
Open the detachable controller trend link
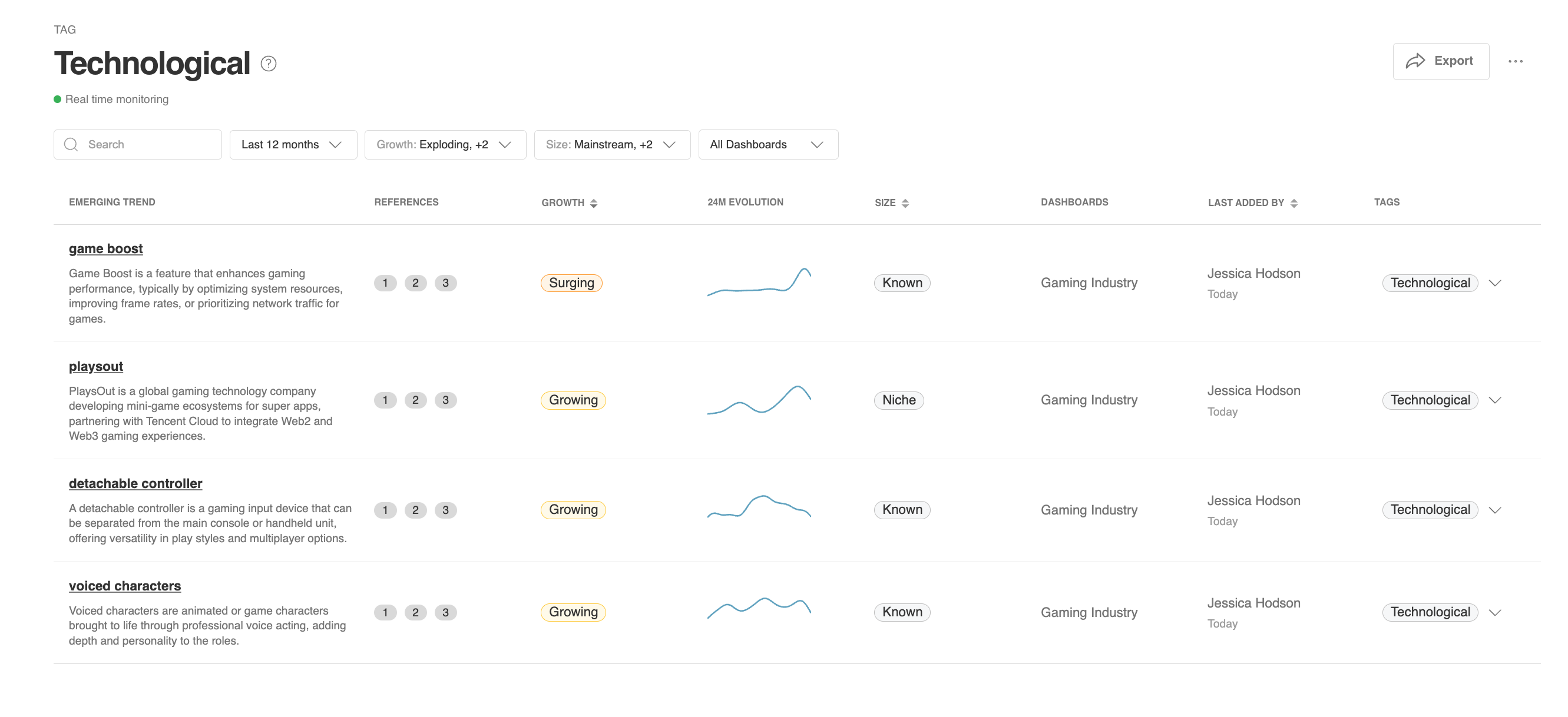click(135, 483)
